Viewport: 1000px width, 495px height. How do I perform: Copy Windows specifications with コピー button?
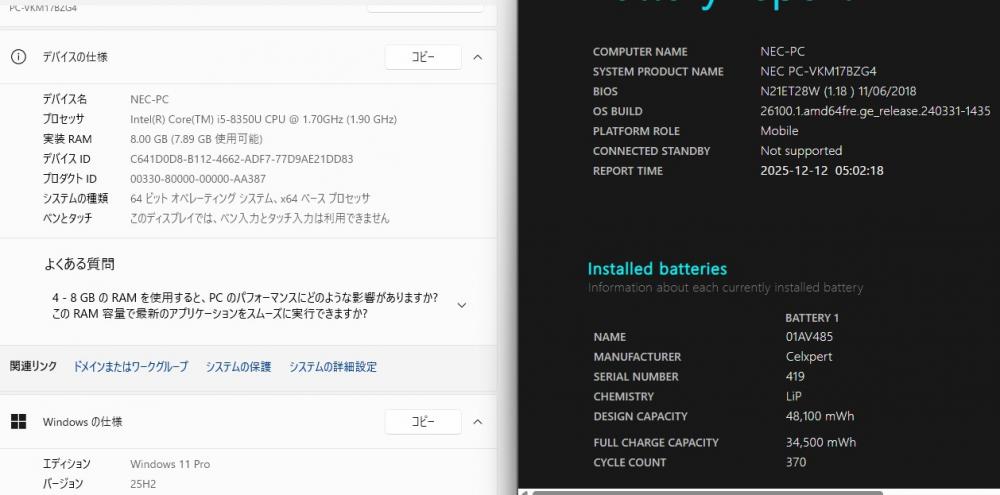click(423, 422)
